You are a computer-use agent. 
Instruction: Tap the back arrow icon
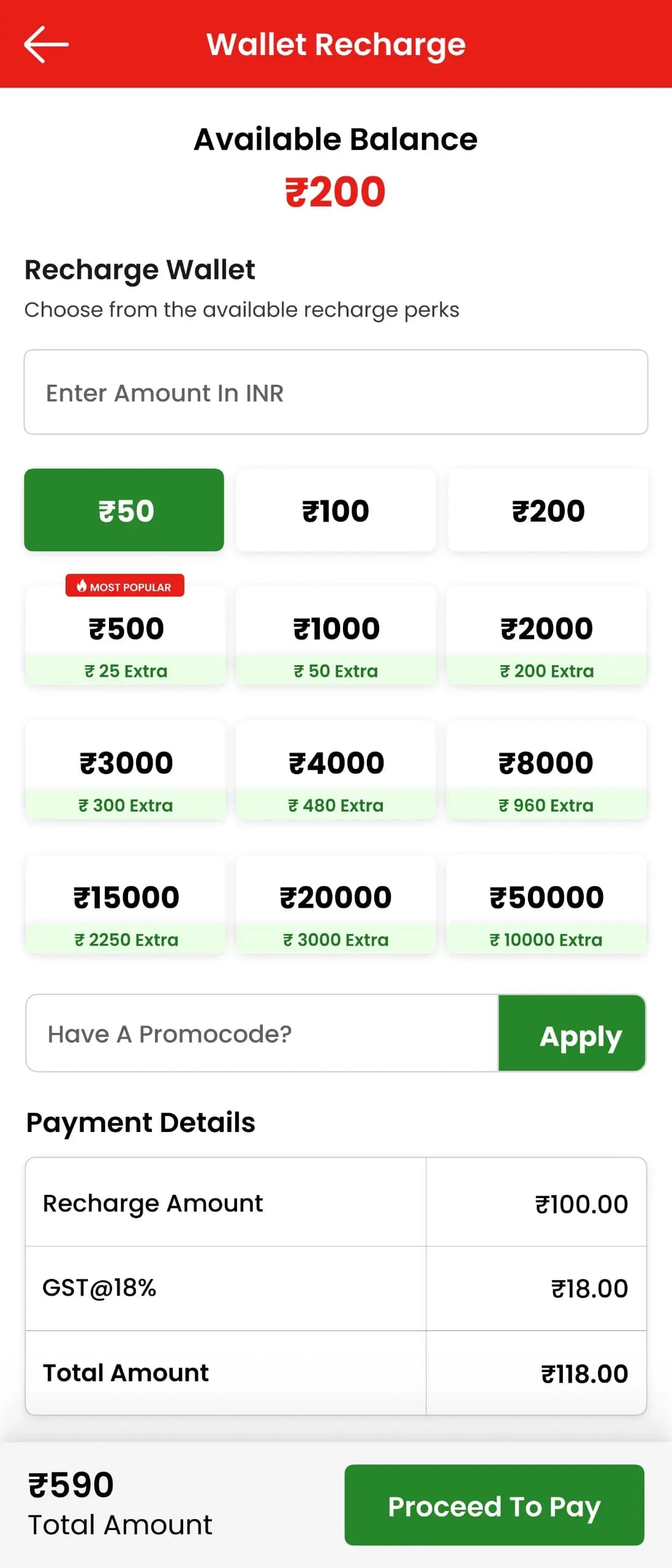(46, 44)
